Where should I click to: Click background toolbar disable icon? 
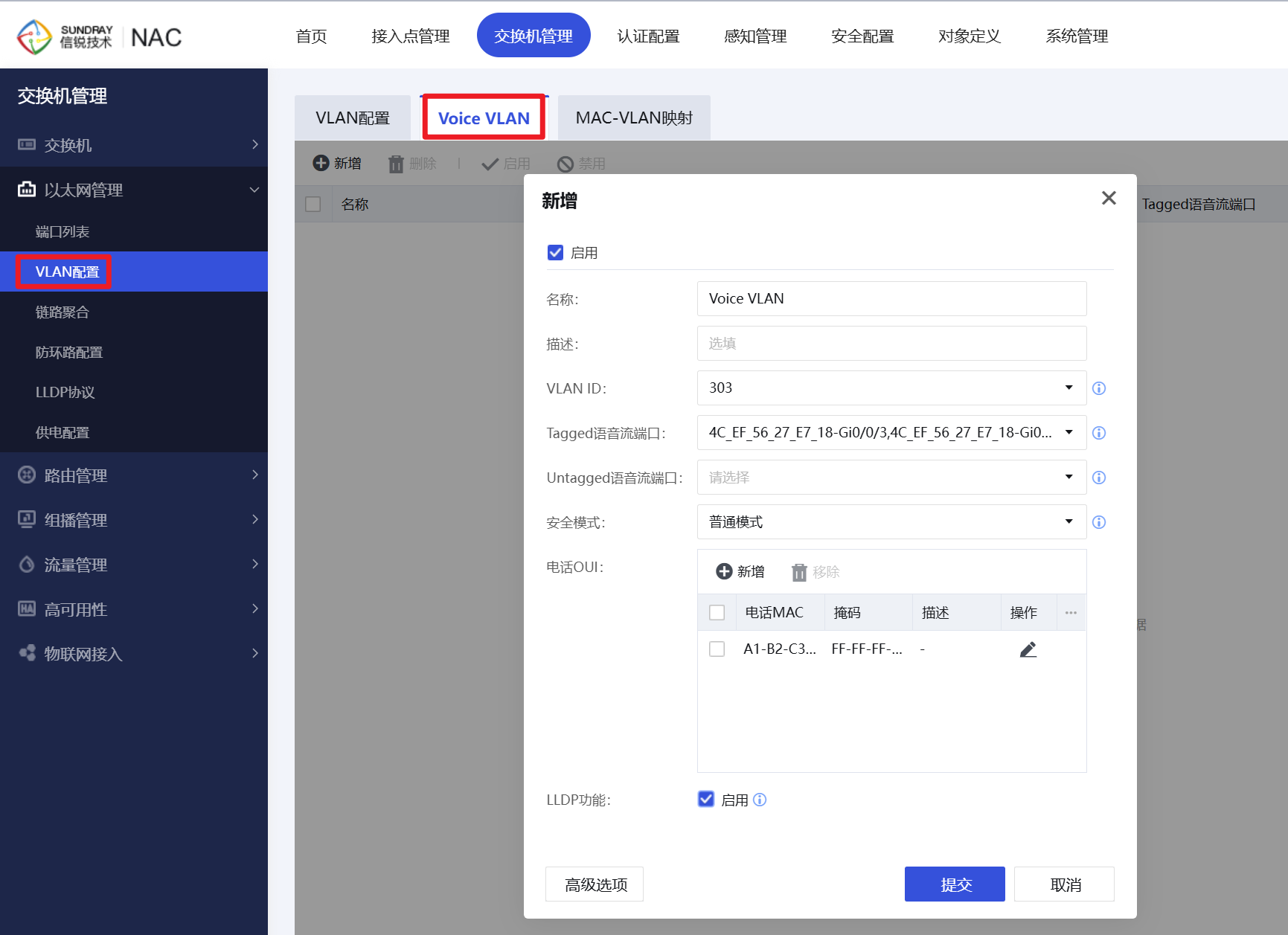coord(565,164)
